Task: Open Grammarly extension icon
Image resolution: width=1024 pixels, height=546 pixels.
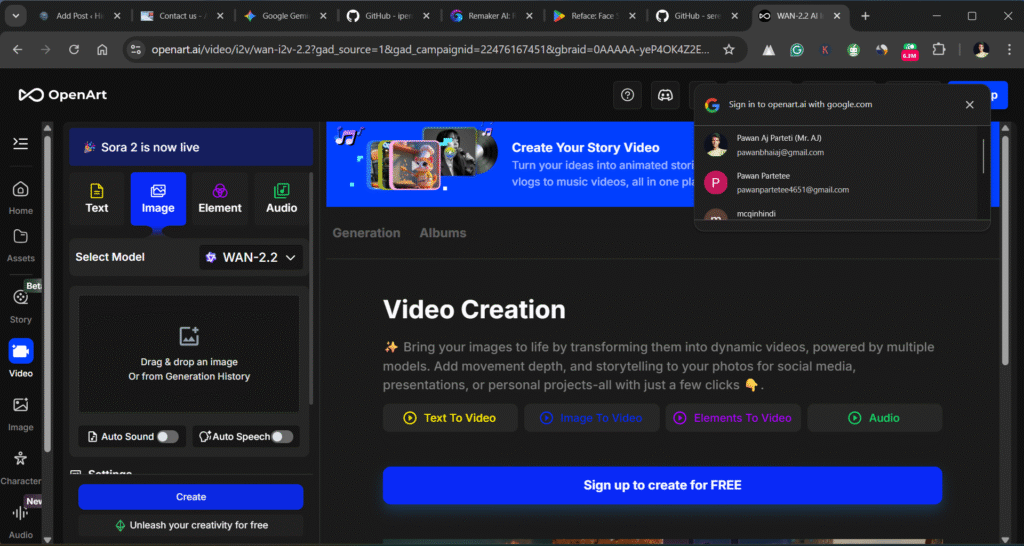Action: [797, 50]
